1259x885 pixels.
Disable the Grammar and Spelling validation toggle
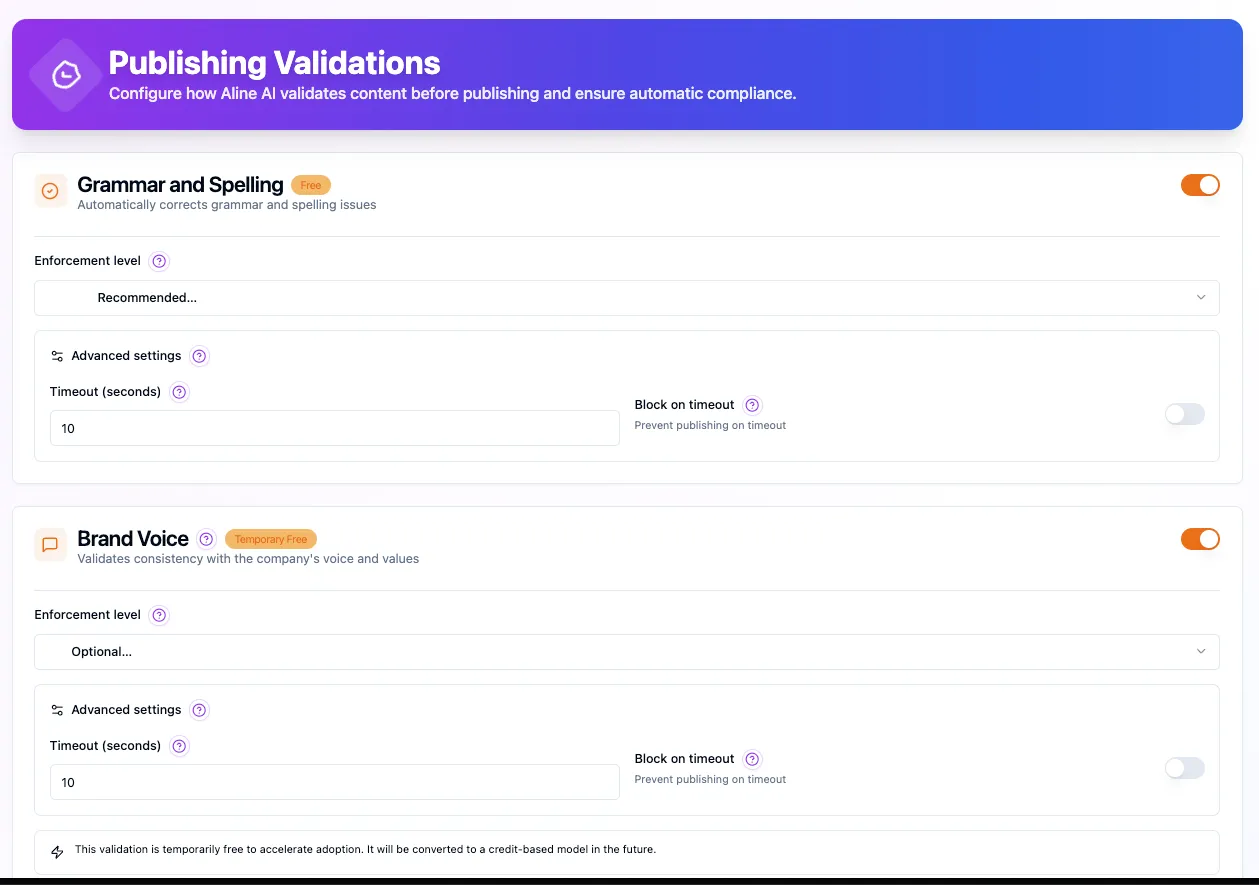pyautogui.click(x=1199, y=185)
